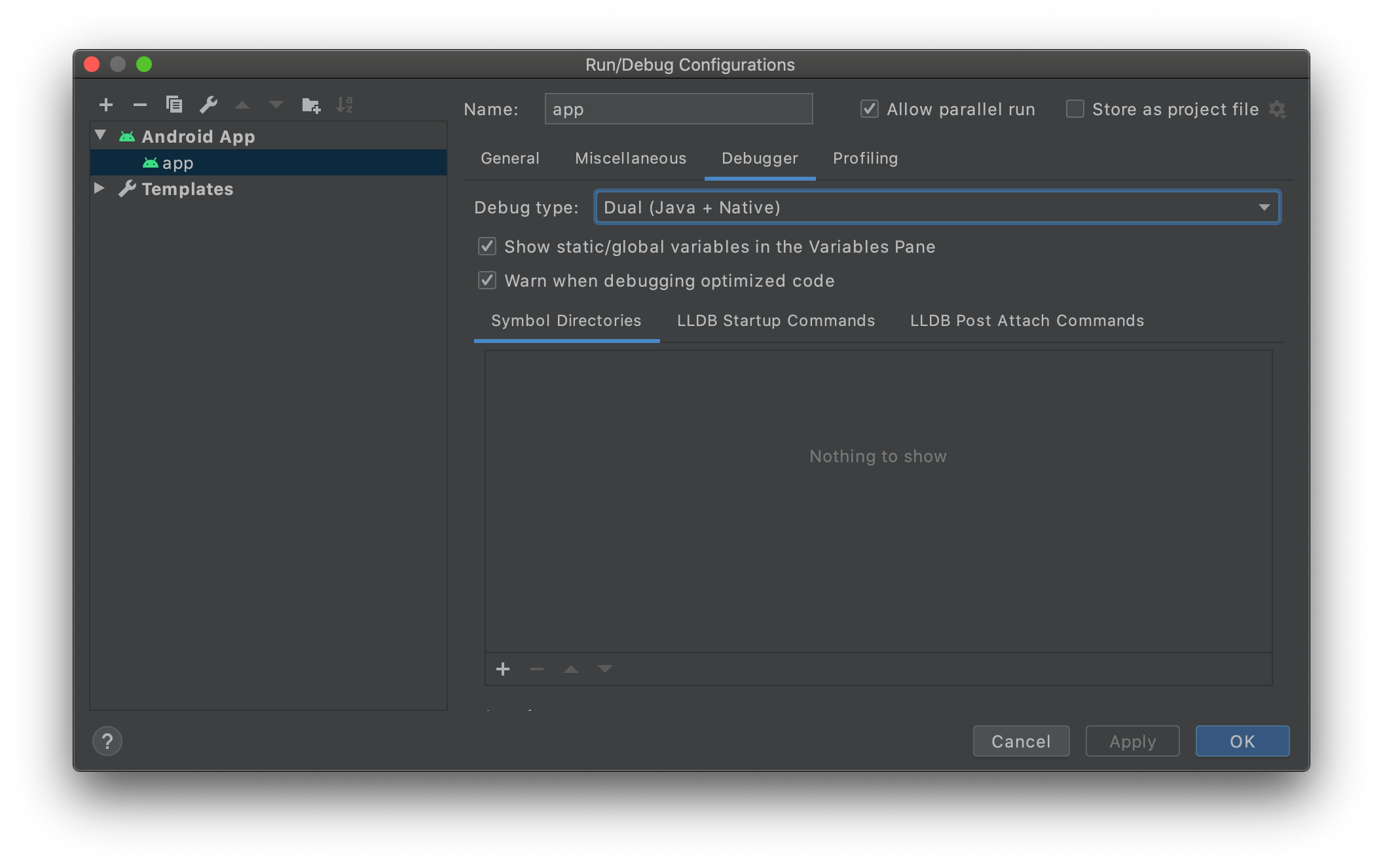Switch to the Profiling tab
The image size is (1383, 868).
(865, 158)
